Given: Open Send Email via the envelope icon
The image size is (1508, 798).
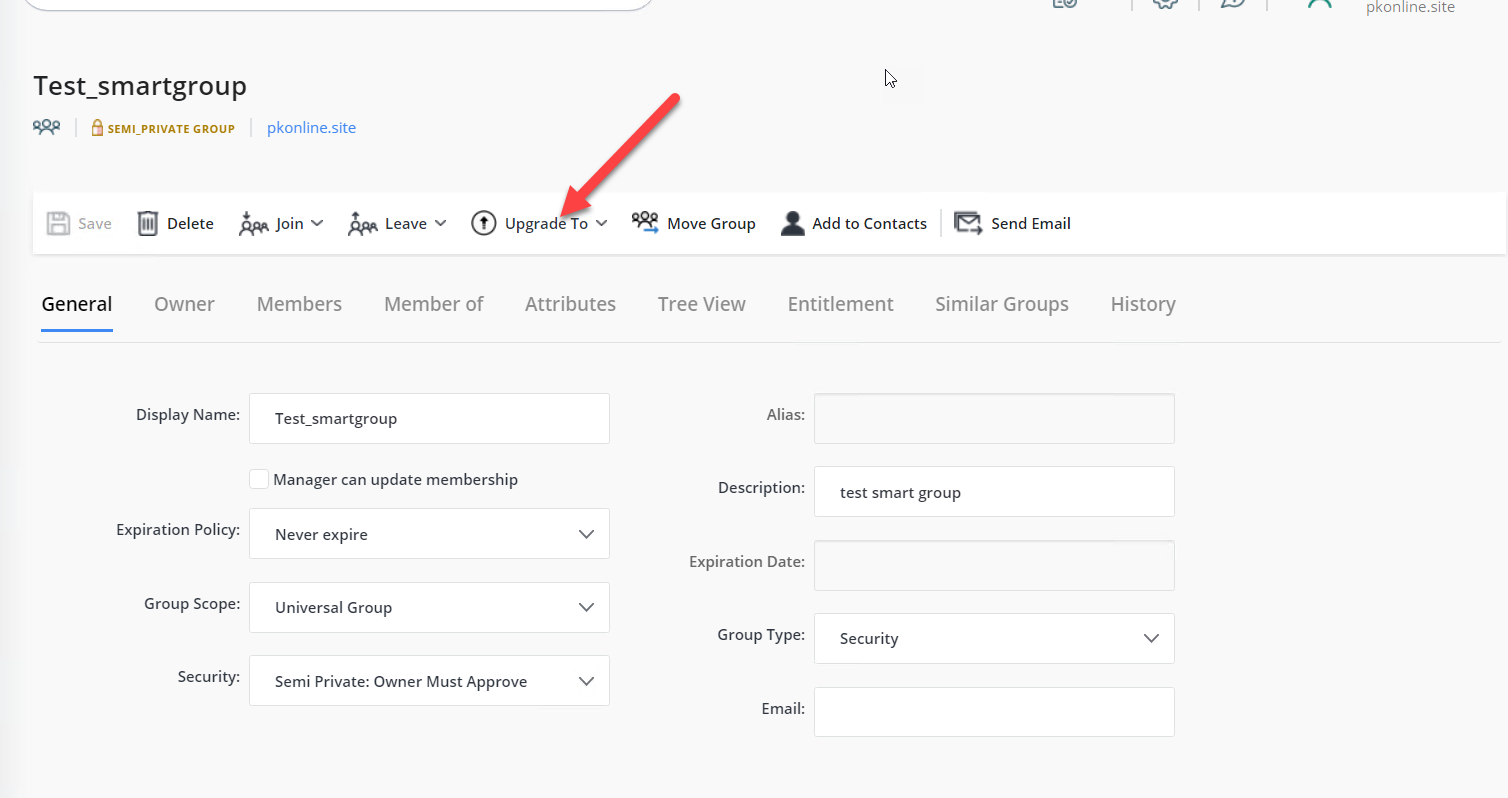Looking at the screenshot, I should [967, 223].
